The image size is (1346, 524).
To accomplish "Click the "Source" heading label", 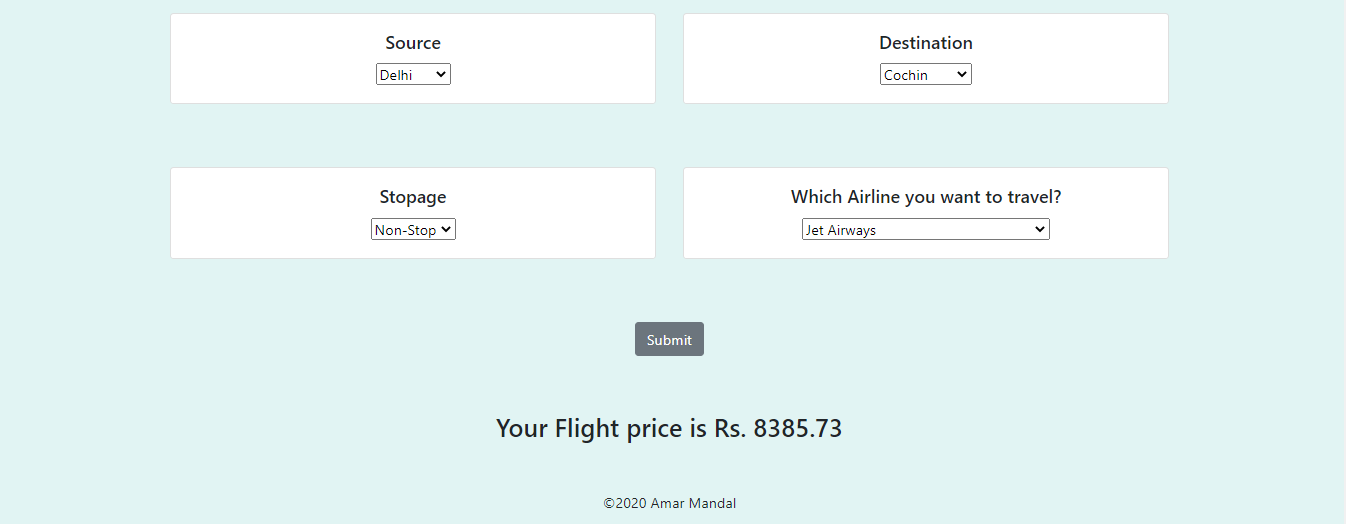I will (413, 43).
